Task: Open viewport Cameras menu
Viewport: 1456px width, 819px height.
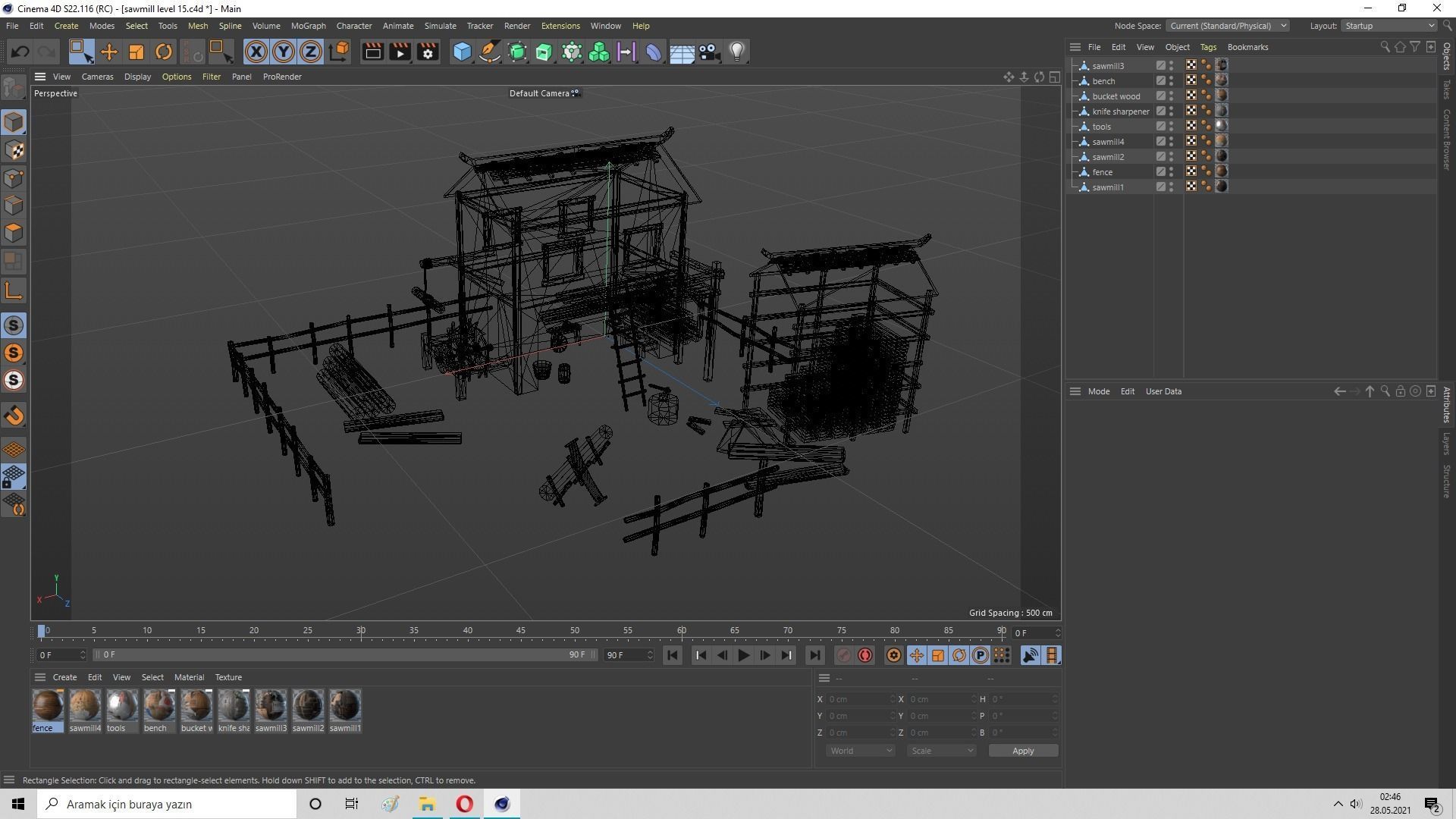Action: point(97,77)
